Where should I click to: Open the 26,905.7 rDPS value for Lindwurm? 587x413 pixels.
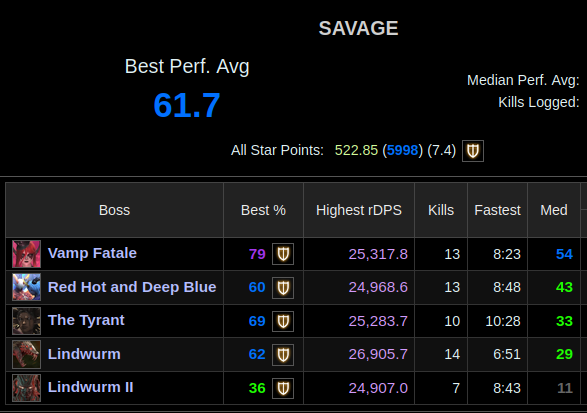[378, 354]
